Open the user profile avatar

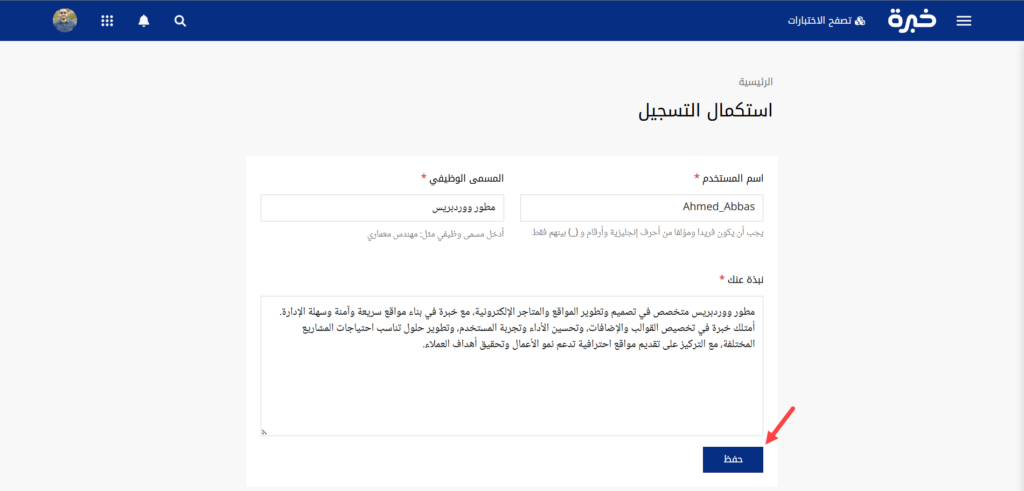(65, 20)
